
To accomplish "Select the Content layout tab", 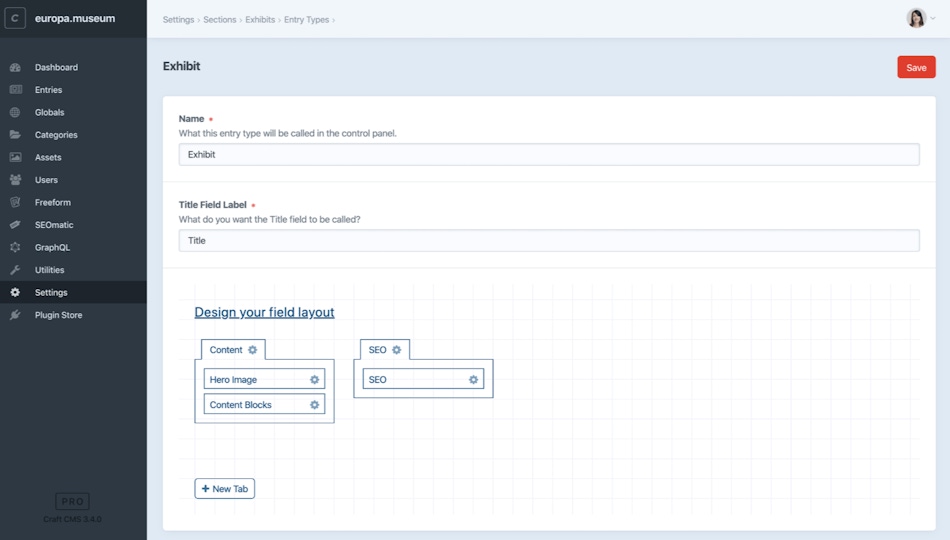I will [x=226, y=350].
